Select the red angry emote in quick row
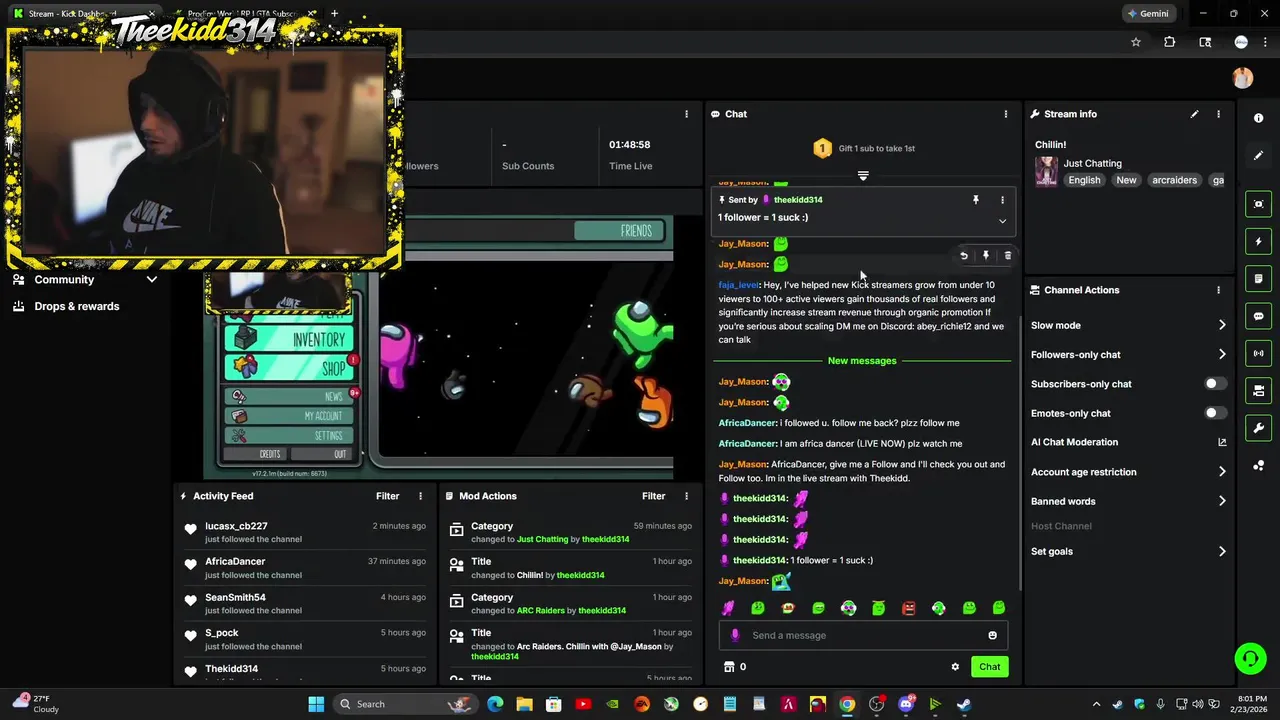The height and width of the screenshot is (720, 1280). pos(908,608)
